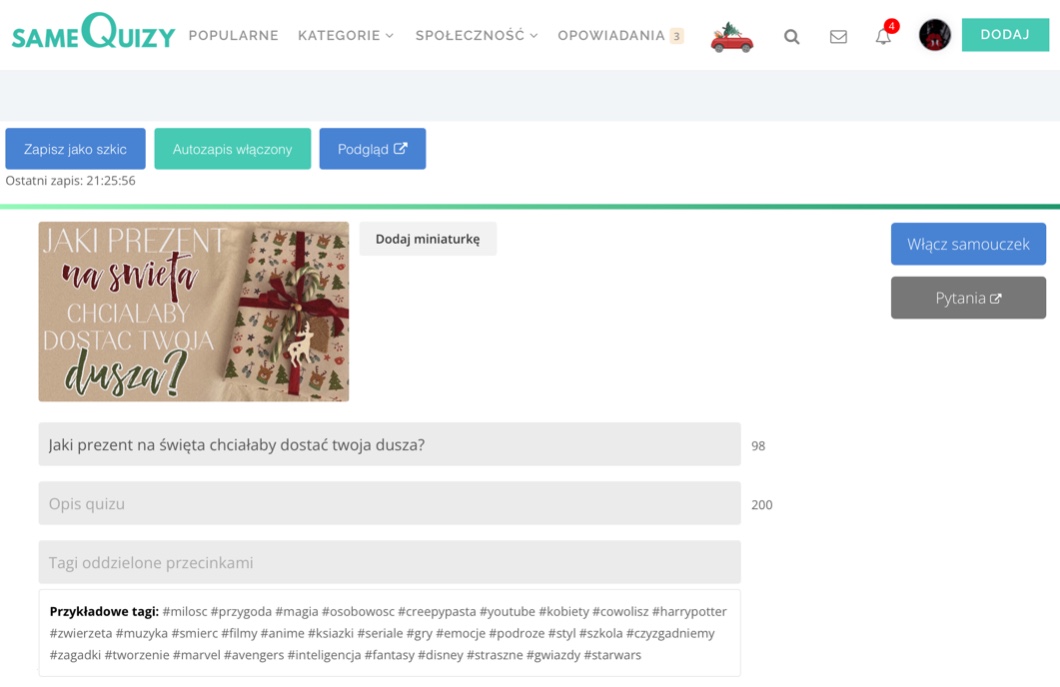Toggle the Włącz samouczek tutorial button
1060x687 pixels.
[x=968, y=244]
